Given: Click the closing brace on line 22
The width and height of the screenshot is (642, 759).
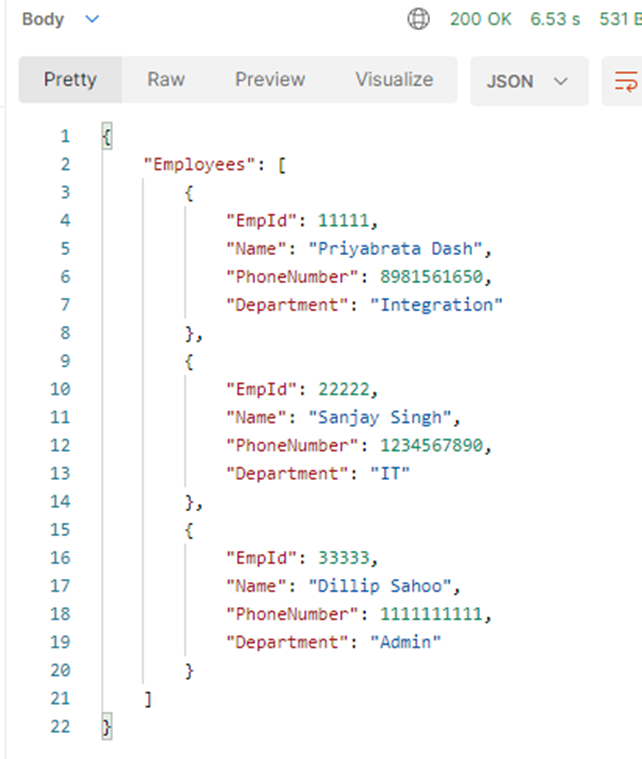Looking at the screenshot, I should 107,727.
